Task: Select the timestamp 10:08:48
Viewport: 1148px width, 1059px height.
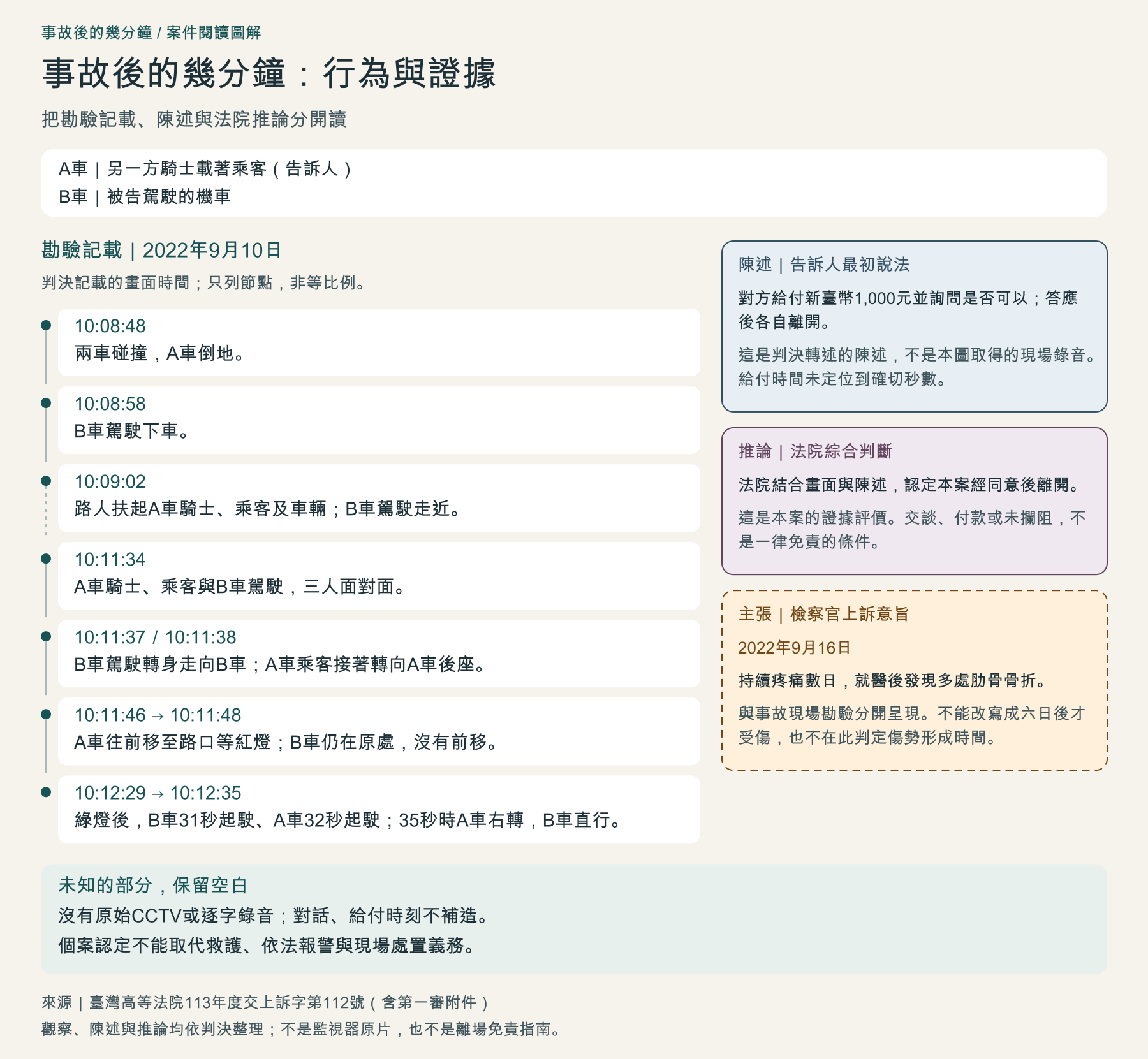Action: click(x=110, y=326)
